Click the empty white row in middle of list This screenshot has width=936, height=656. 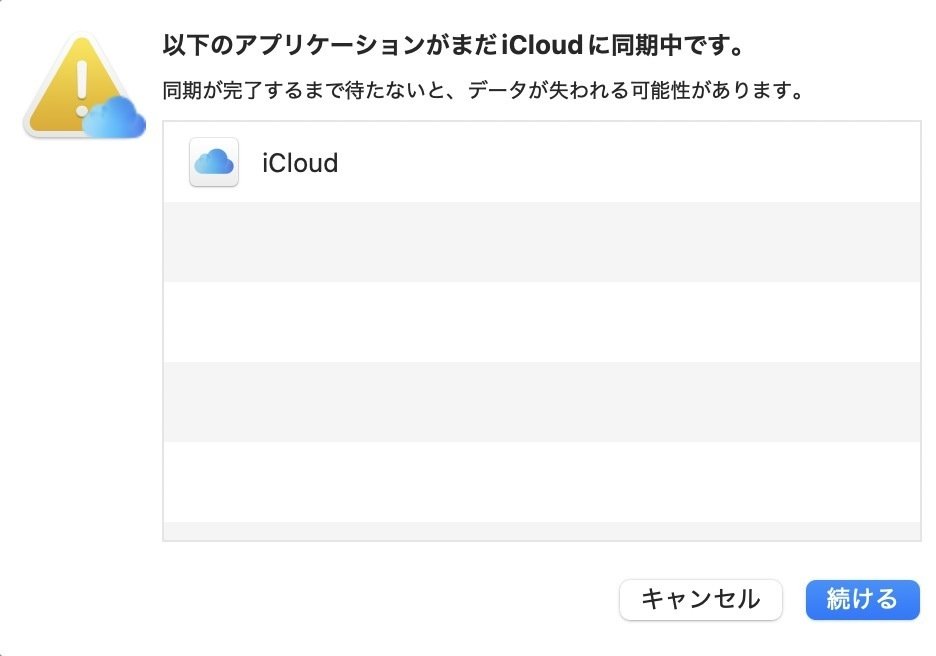(542, 322)
